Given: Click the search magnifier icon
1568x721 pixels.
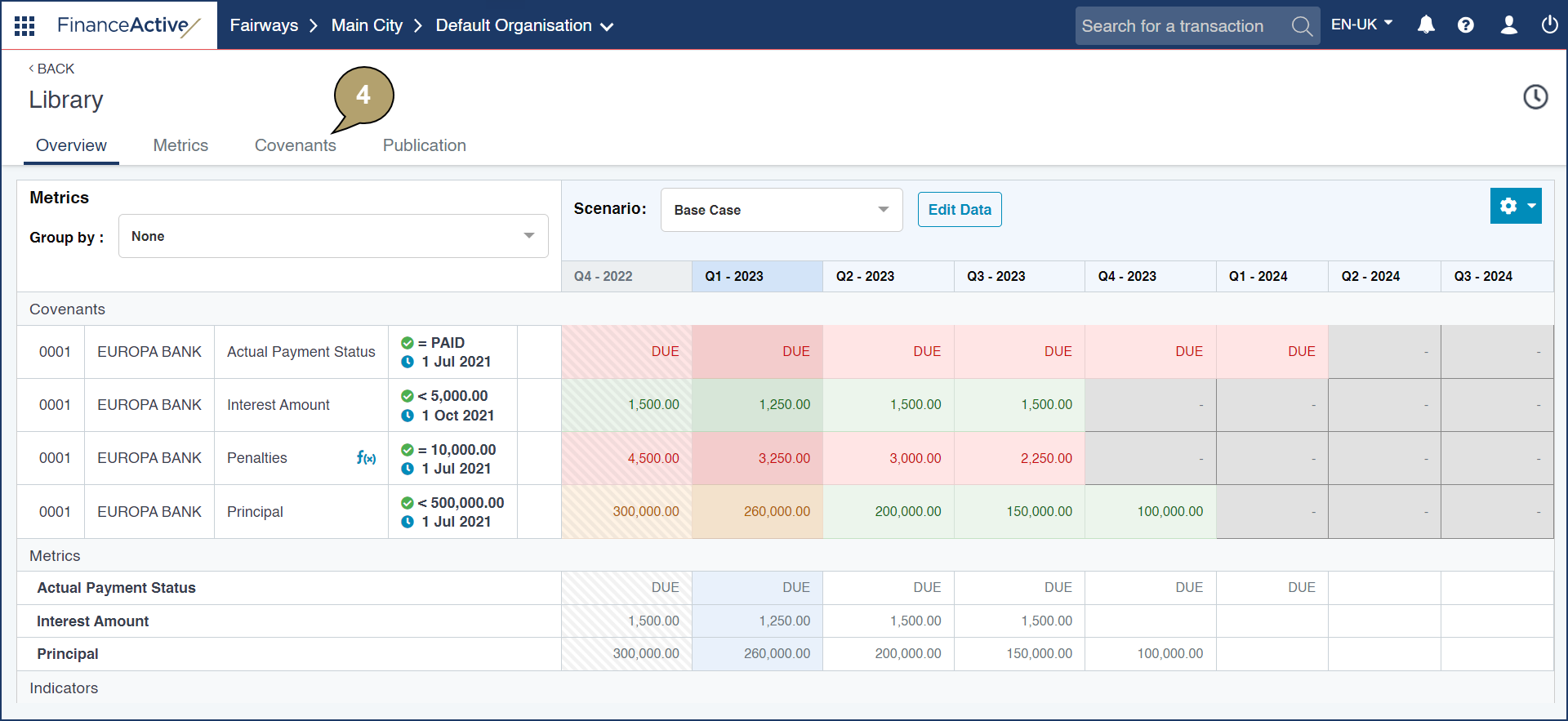Looking at the screenshot, I should click(1302, 26).
